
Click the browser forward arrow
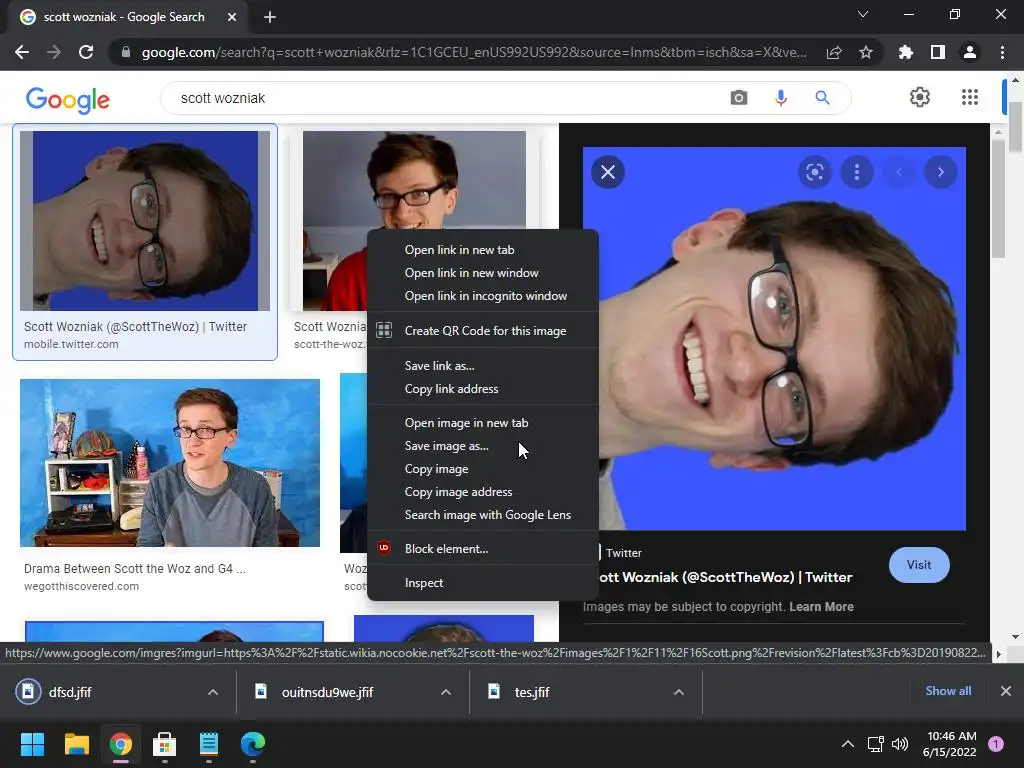point(54,52)
